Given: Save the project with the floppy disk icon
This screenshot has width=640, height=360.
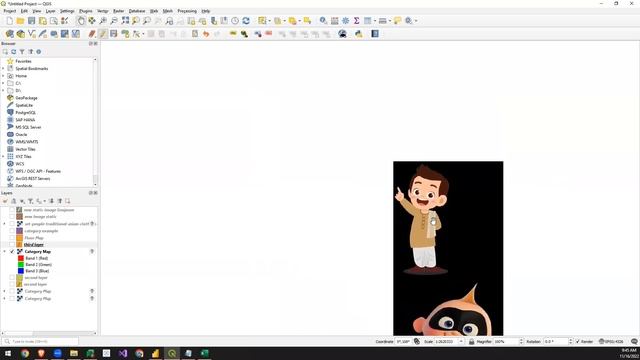Looking at the screenshot, I should click(31, 21).
